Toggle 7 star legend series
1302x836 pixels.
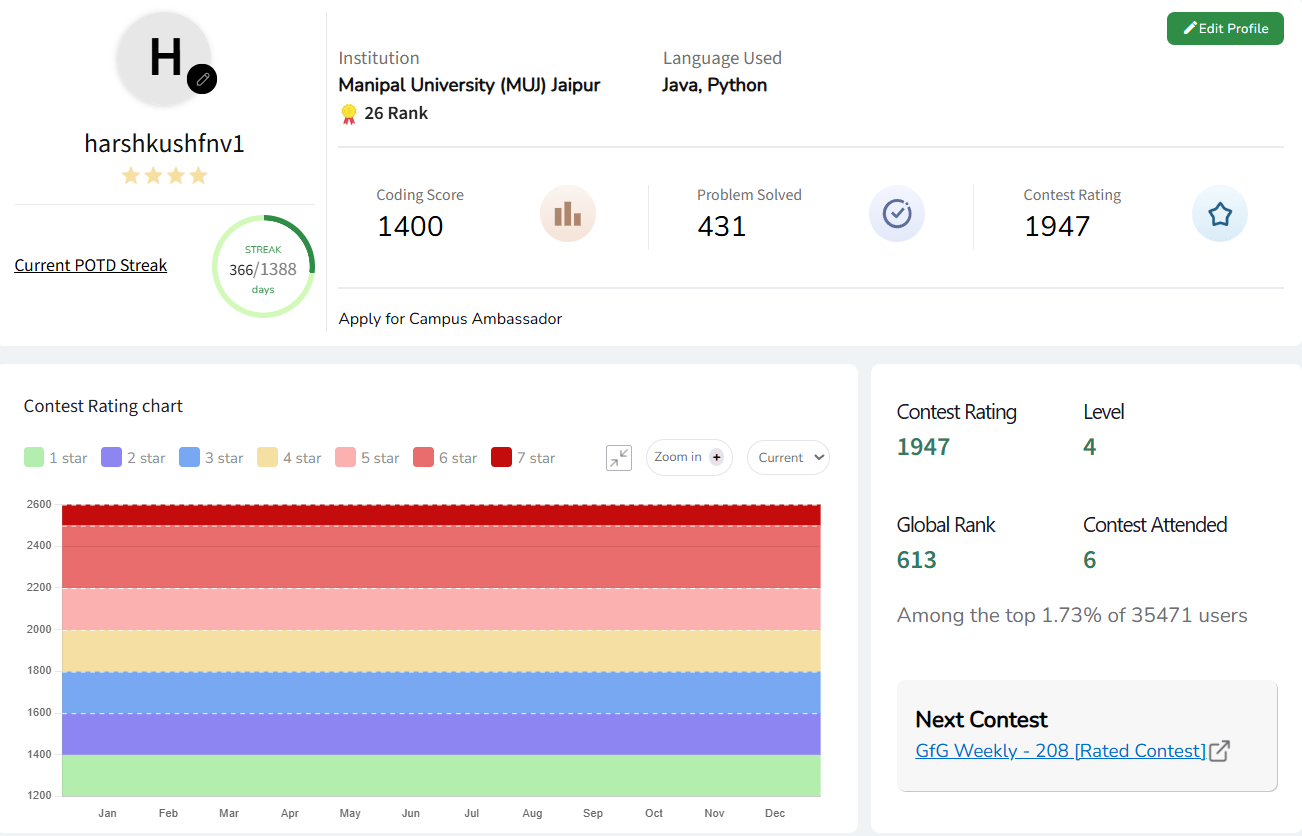click(524, 458)
